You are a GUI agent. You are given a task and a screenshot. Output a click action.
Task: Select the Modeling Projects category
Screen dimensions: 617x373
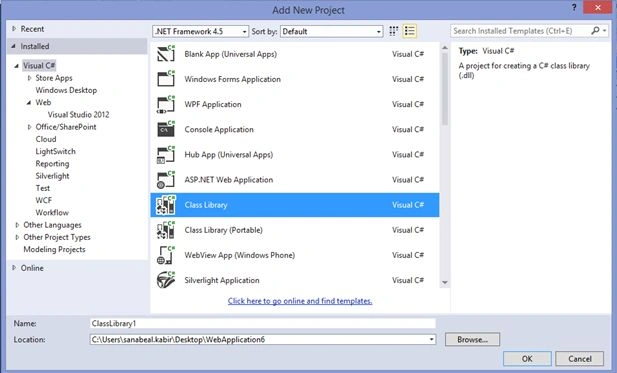click(x=54, y=249)
